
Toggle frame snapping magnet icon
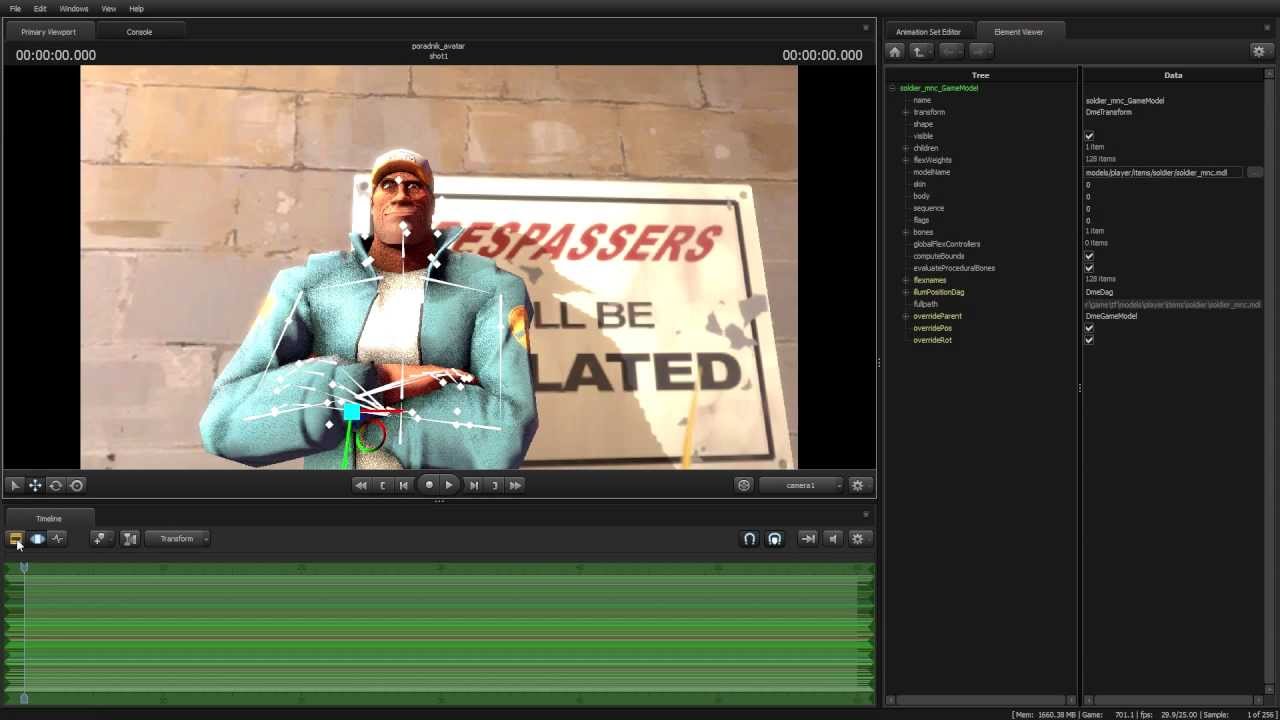[750, 539]
